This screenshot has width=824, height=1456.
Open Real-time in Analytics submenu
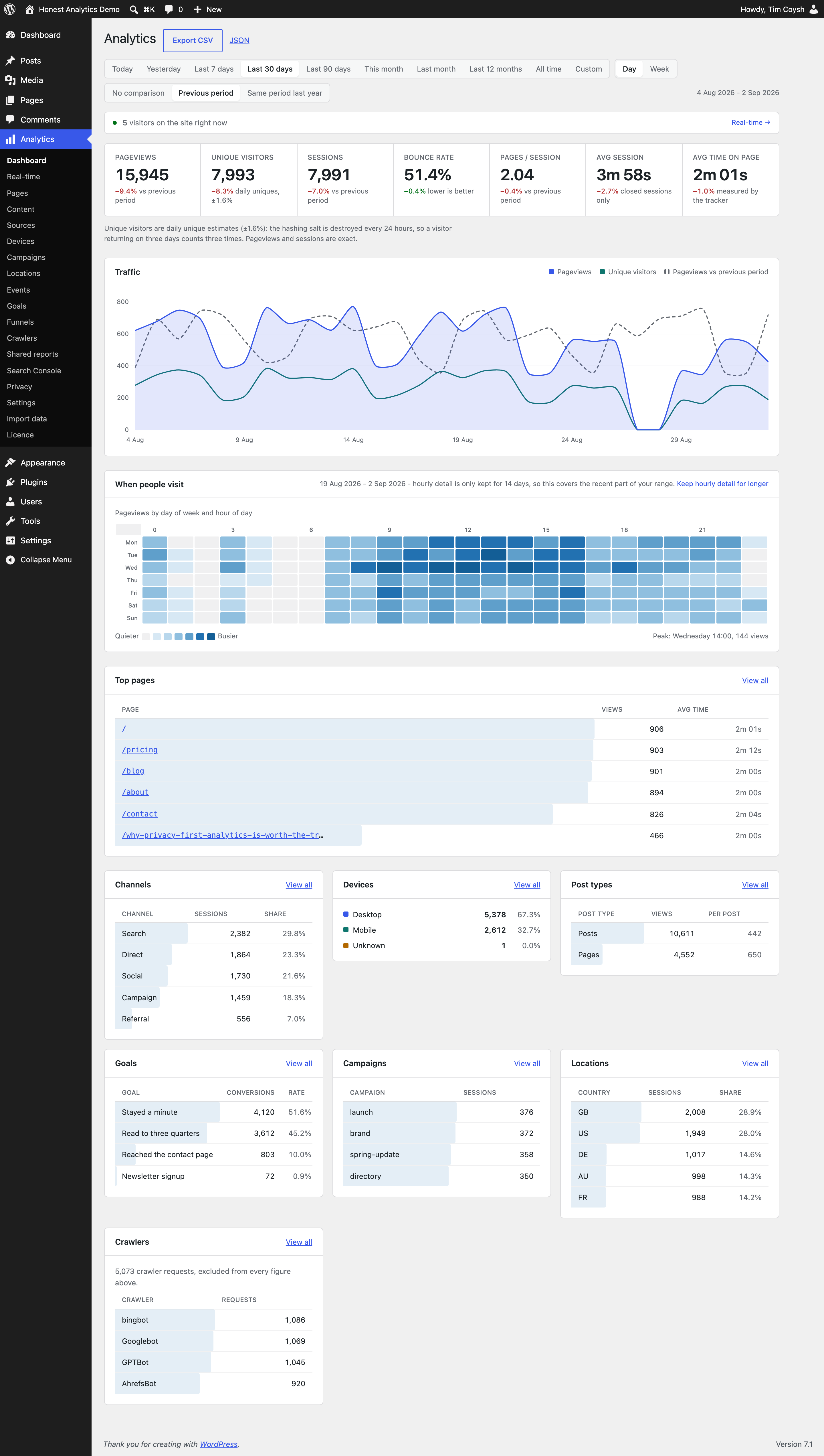(x=23, y=177)
